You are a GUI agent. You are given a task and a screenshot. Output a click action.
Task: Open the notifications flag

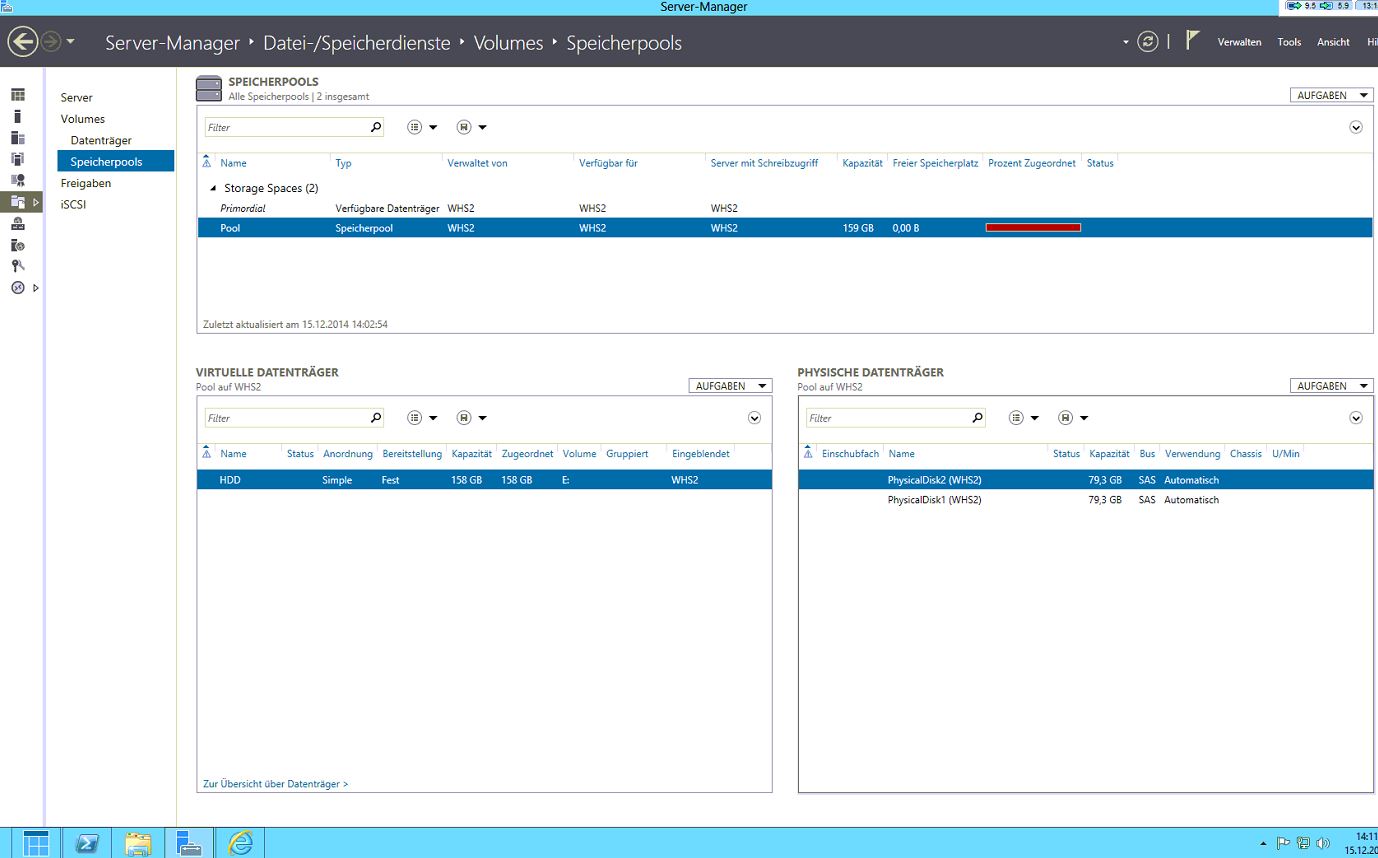click(x=1192, y=40)
